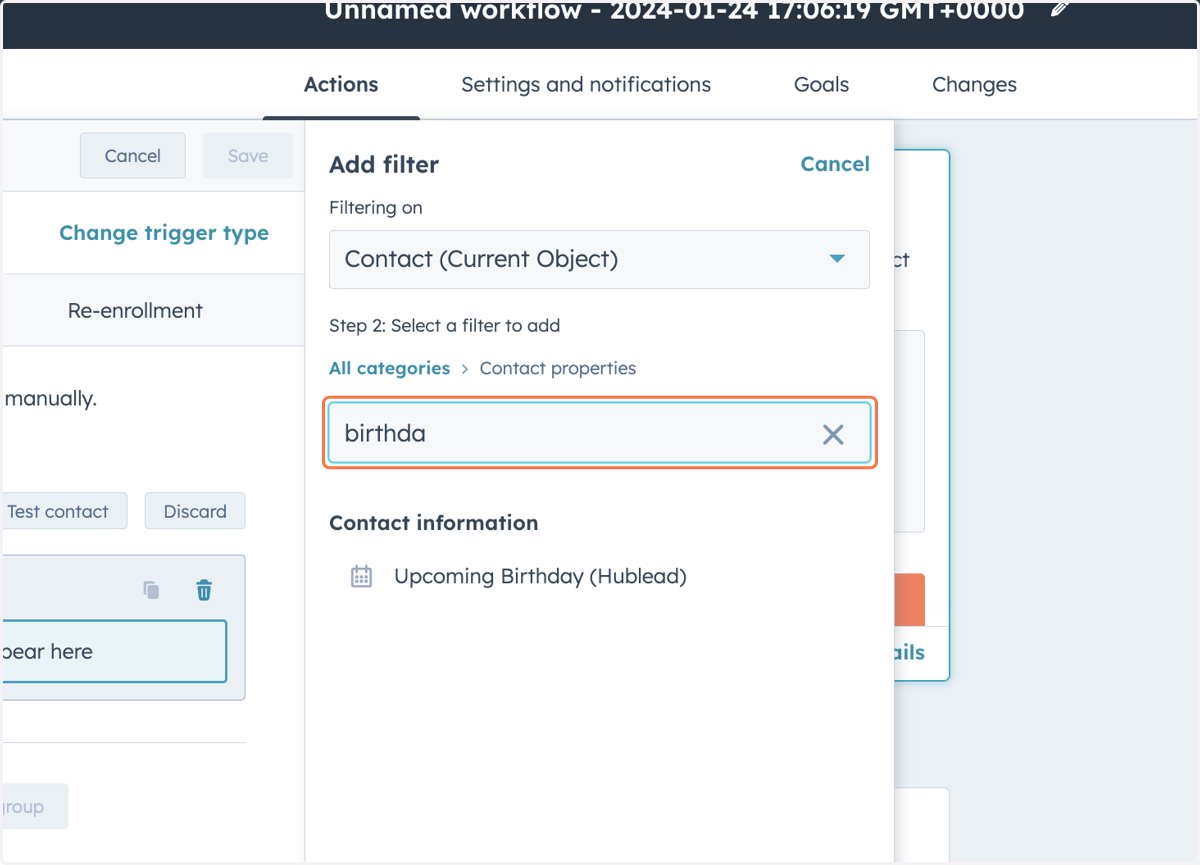This screenshot has height=865, width=1200.
Task: Go to the Goals tab
Action: click(821, 85)
